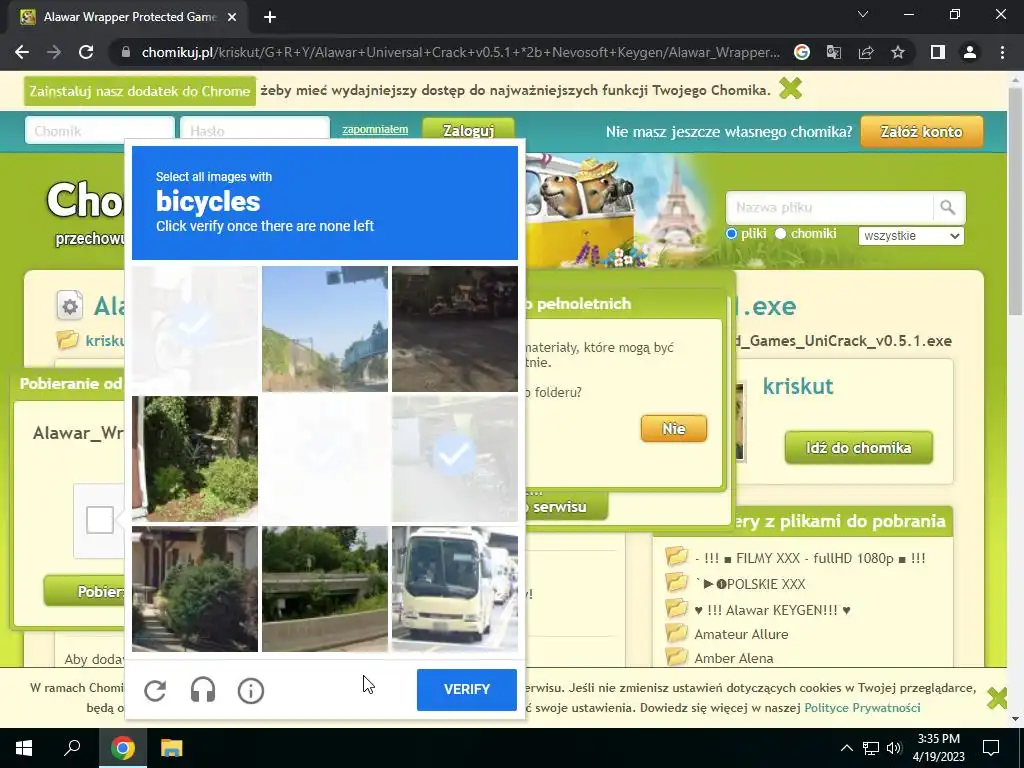Open captcha help info icon
This screenshot has width=1024, height=768.
pyautogui.click(x=251, y=690)
